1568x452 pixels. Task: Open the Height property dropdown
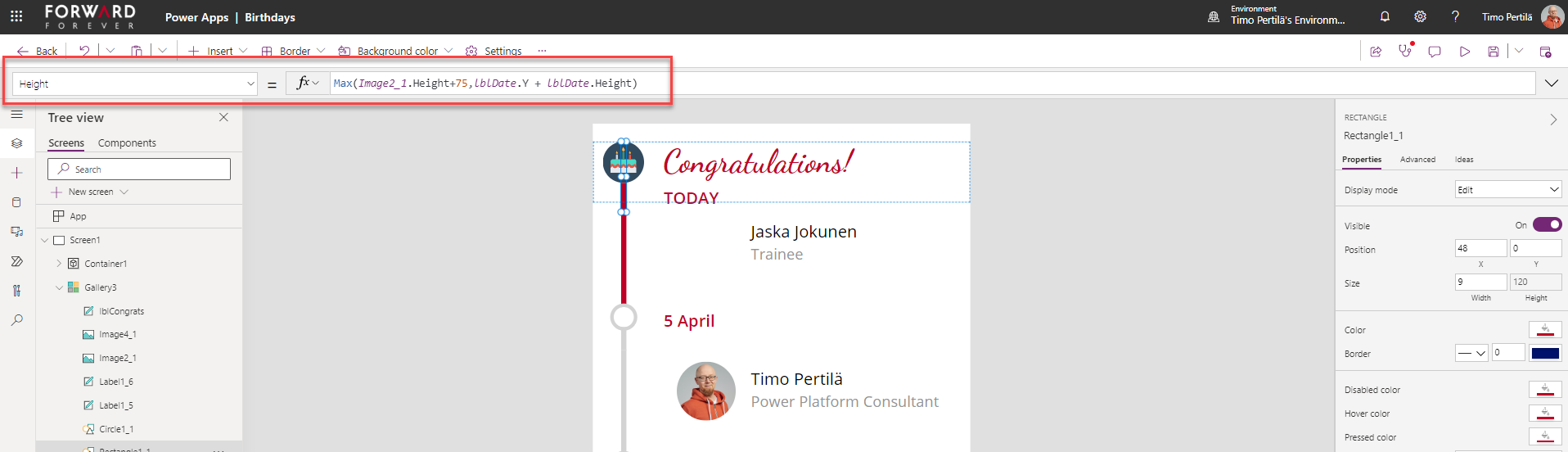pyautogui.click(x=135, y=84)
